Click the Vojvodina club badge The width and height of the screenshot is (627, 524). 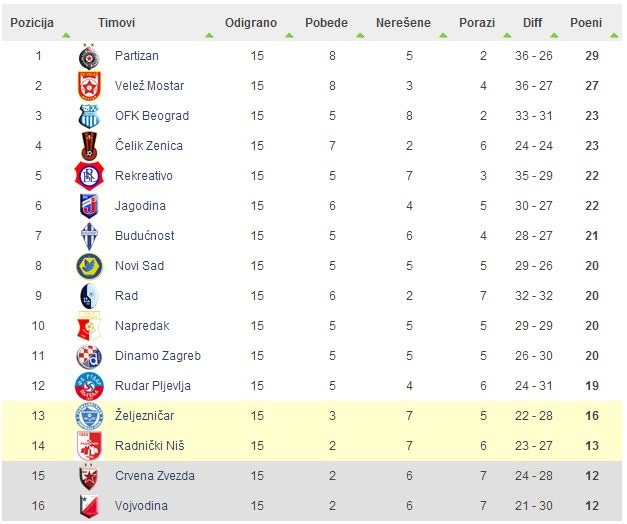pyautogui.click(x=89, y=506)
